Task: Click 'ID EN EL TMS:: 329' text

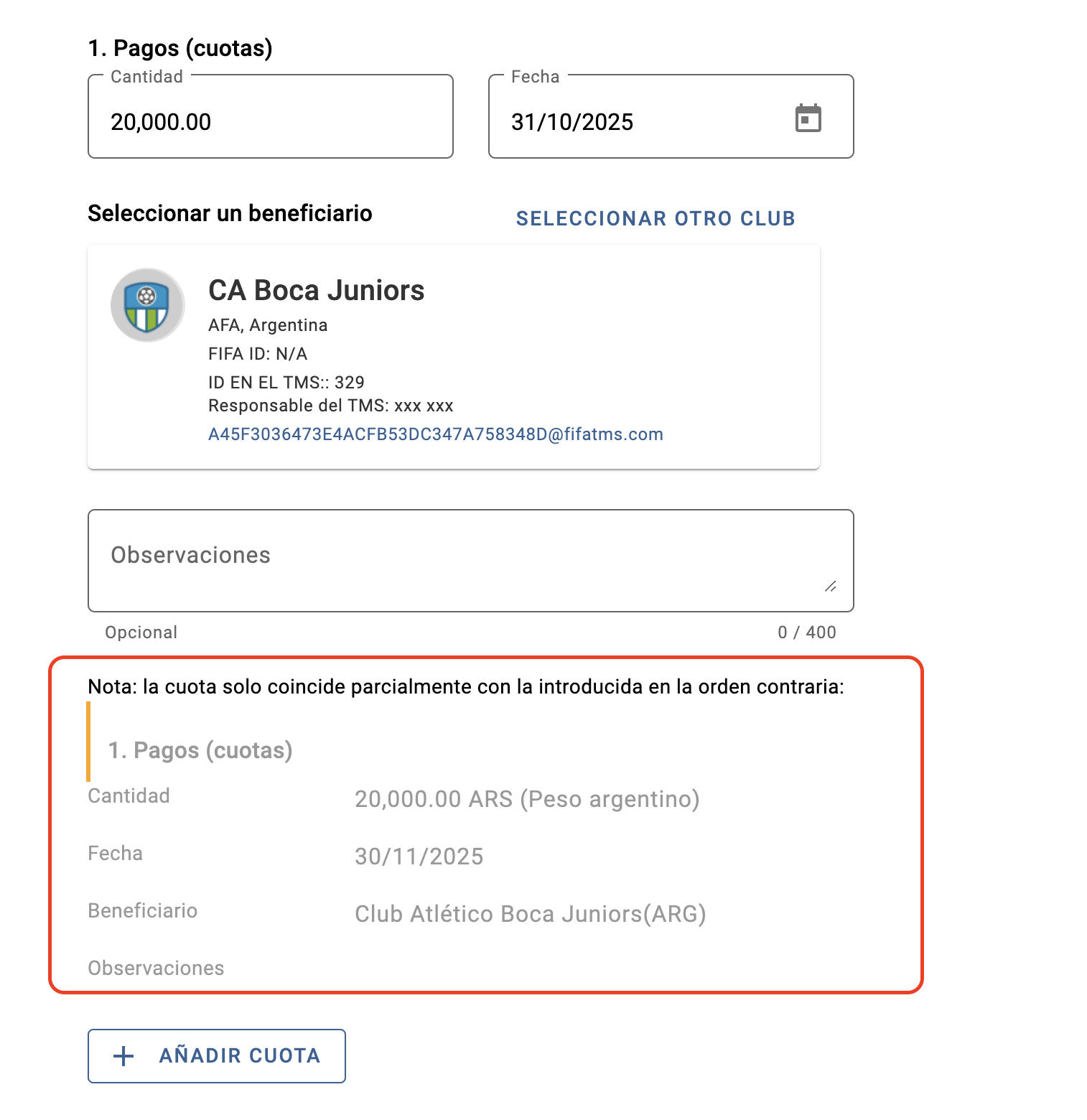Action: (x=286, y=382)
